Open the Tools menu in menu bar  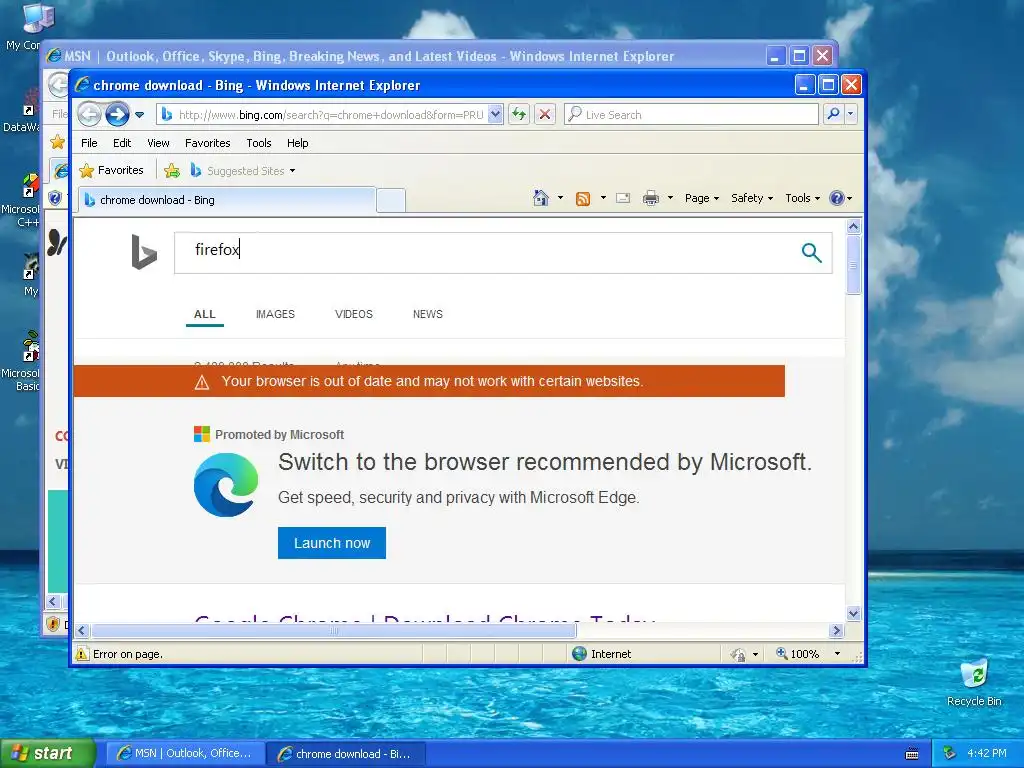pyautogui.click(x=259, y=143)
